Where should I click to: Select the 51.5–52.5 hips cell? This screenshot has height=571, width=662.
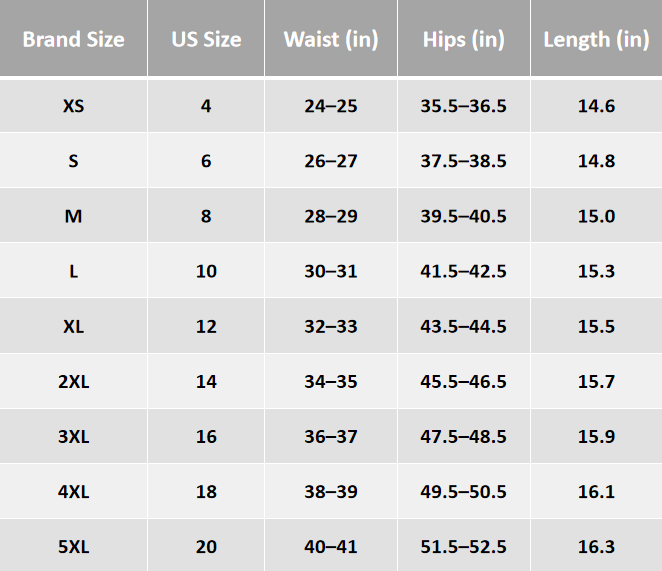[x=464, y=546]
